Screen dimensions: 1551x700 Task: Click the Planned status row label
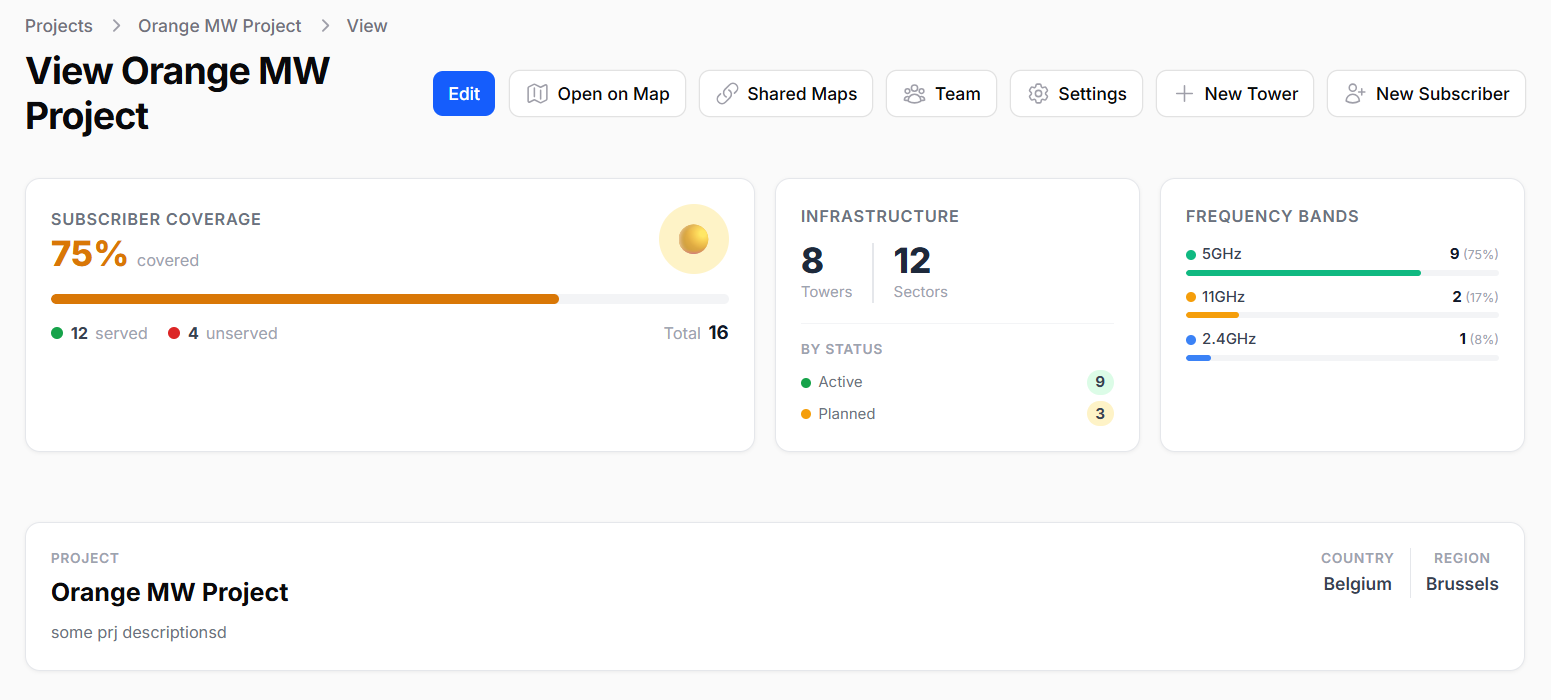click(x=847, y=414)
